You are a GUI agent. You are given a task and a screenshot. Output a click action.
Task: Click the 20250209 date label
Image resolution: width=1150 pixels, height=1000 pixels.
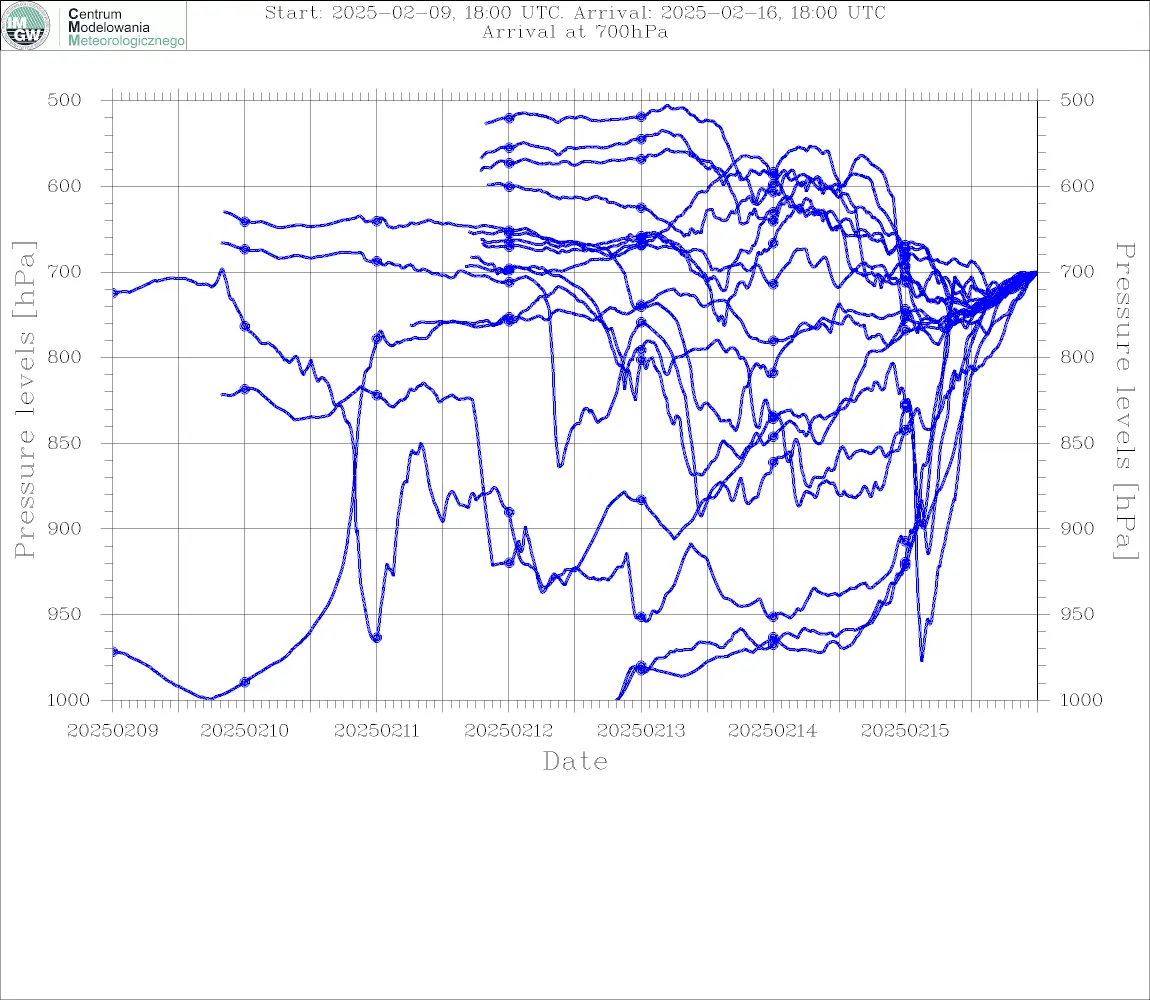pos(112,731)
